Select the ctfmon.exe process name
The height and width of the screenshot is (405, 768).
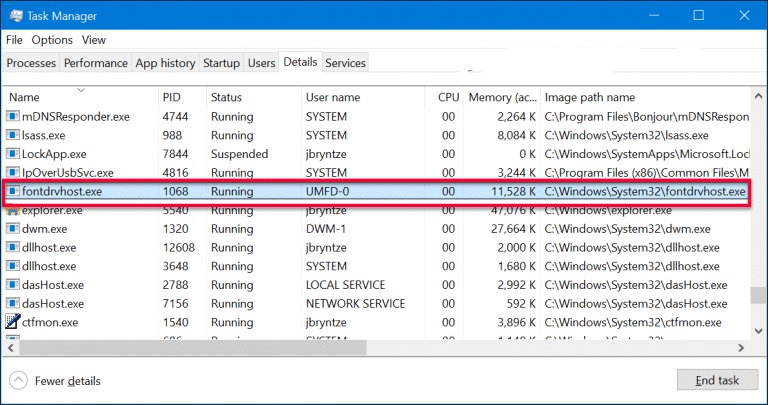[x=50, y=322]
